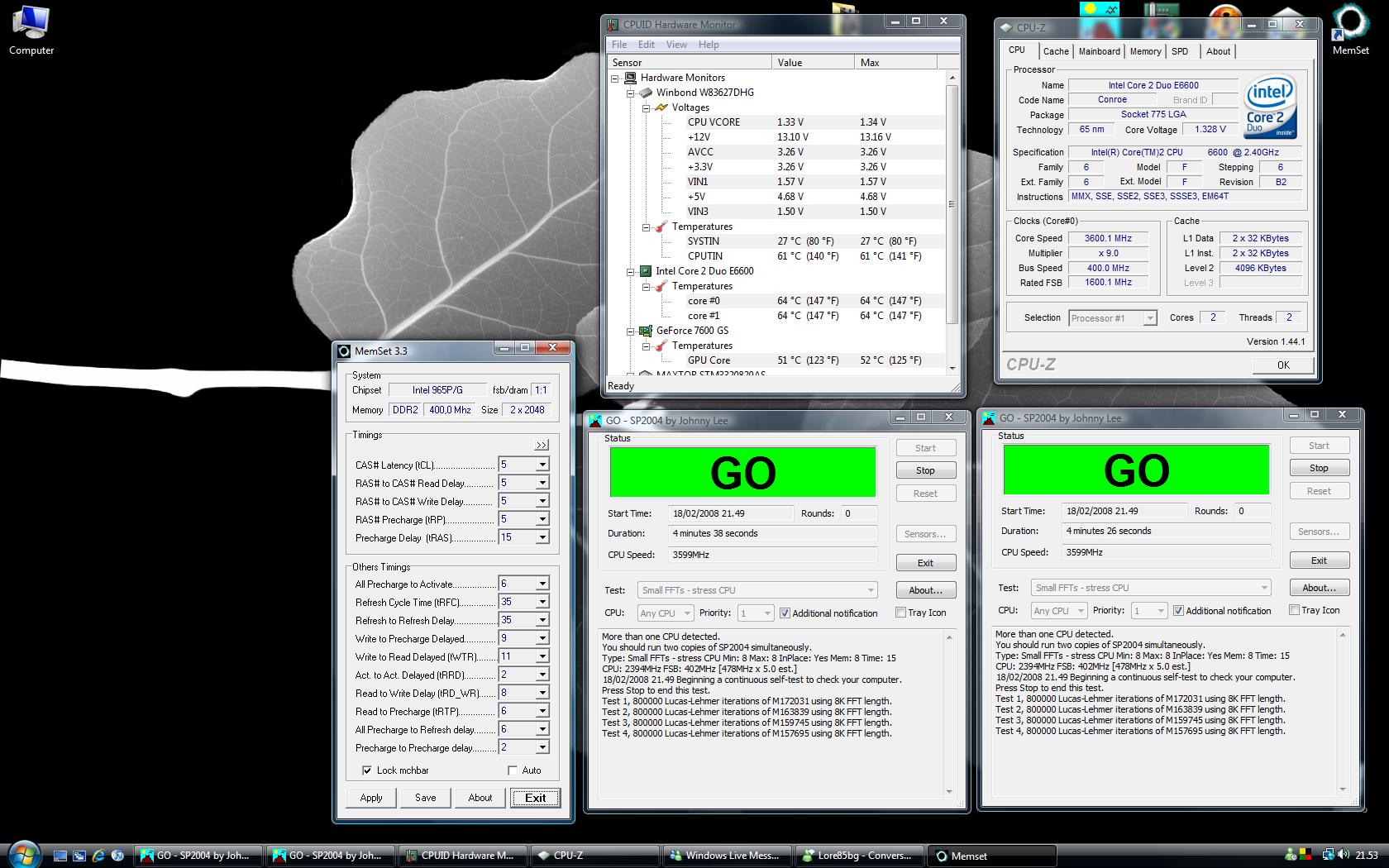Viewport: 1389px width, 868px height.
Task: Enable Tray Icon in left SP2004 window
Action: click(901, 613)
